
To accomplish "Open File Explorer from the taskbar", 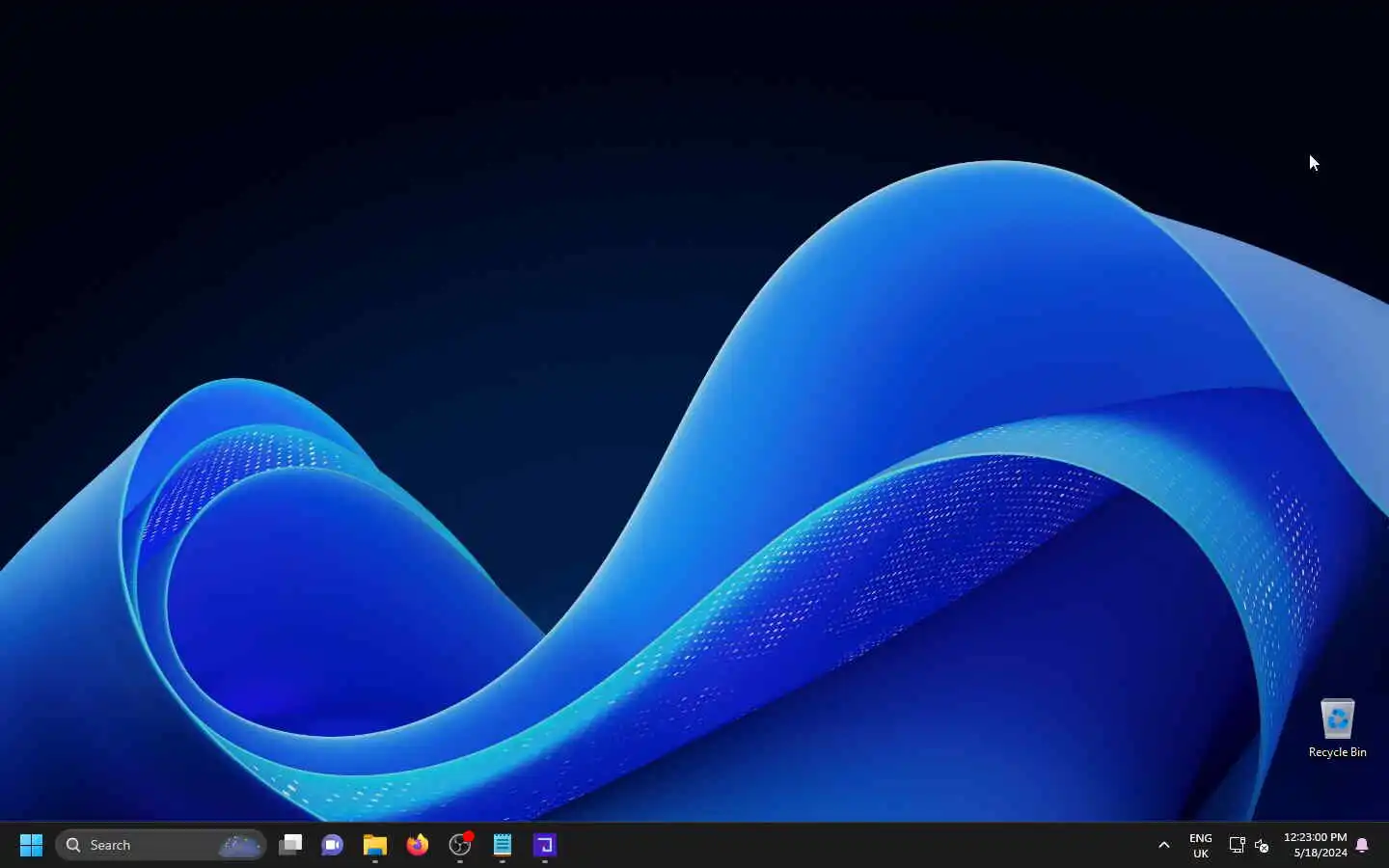I will click(x=375, y=845).
